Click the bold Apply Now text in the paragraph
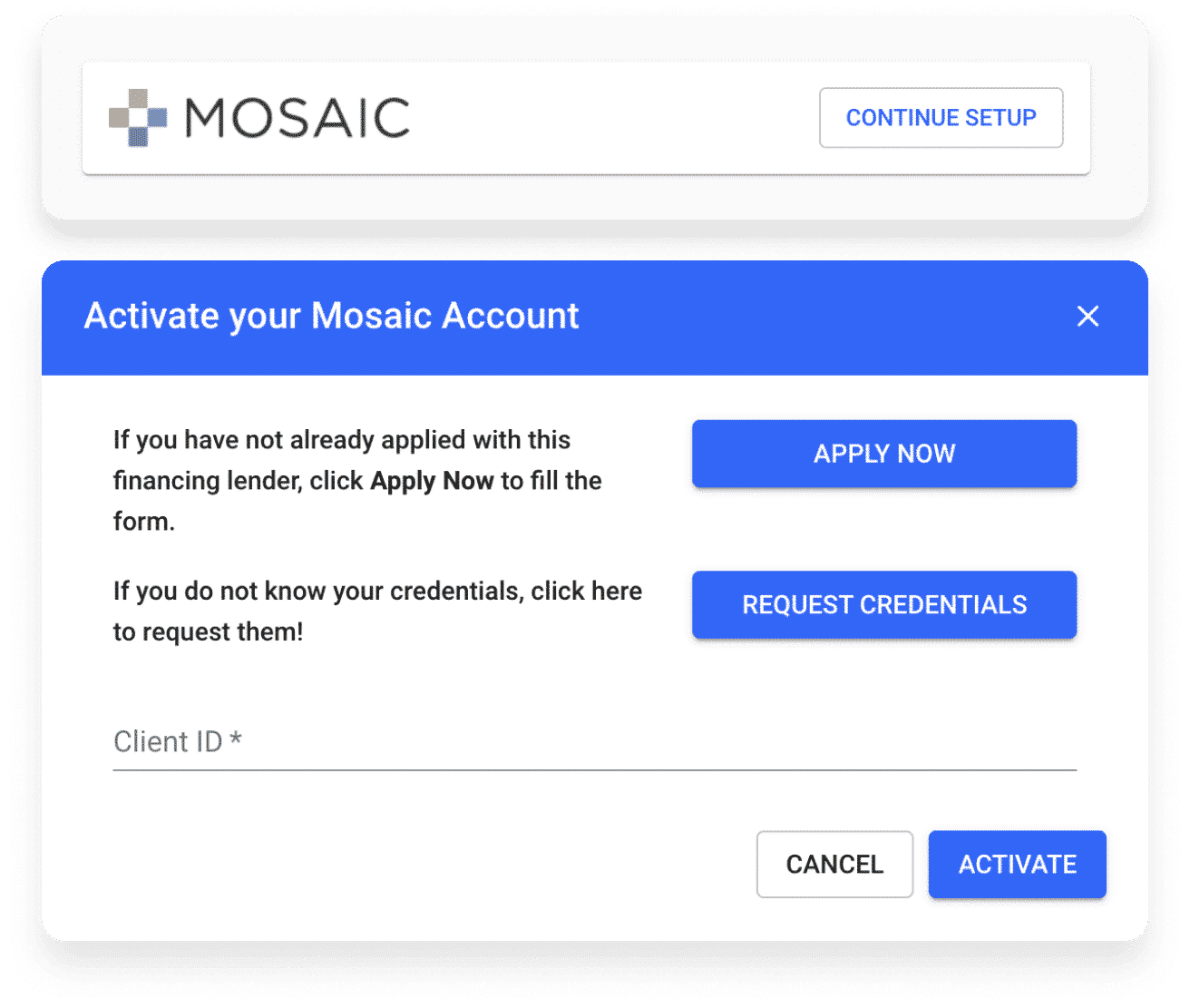Image resolution: width=1190 pixels, height=1008 pixels. [x=432, y=481]
